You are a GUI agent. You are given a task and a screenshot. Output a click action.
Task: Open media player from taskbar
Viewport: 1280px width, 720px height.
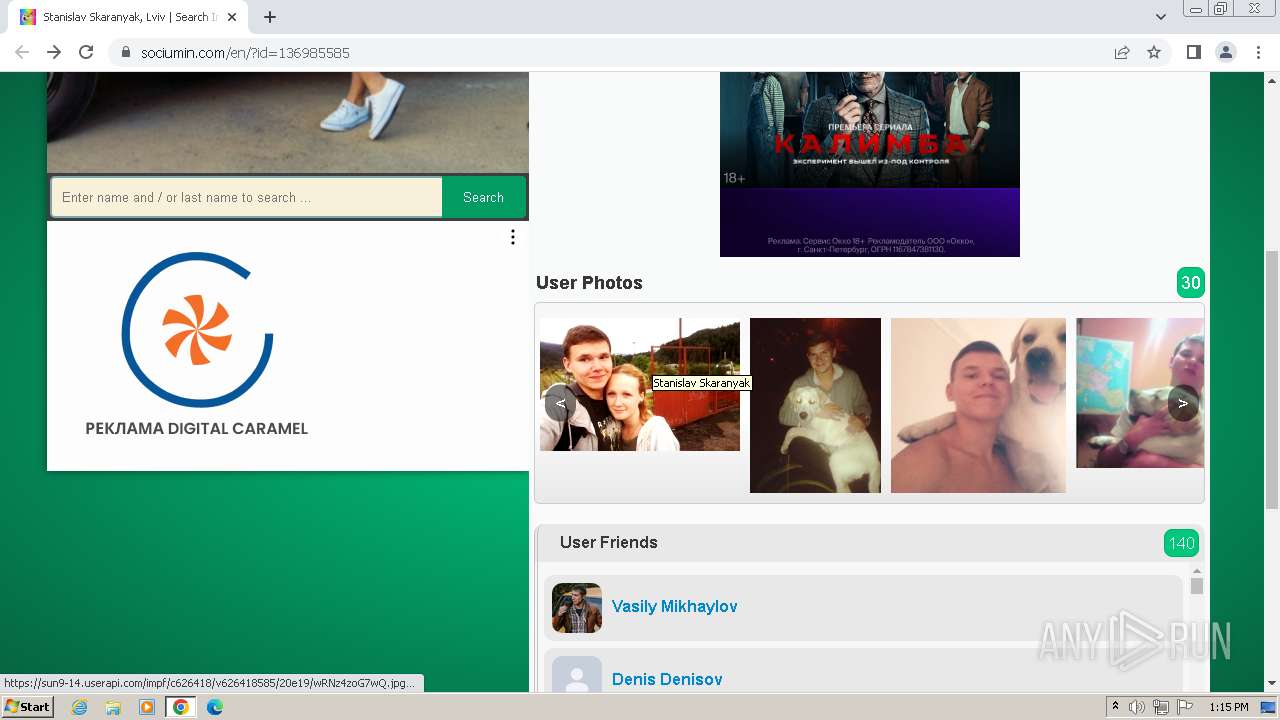147,707
